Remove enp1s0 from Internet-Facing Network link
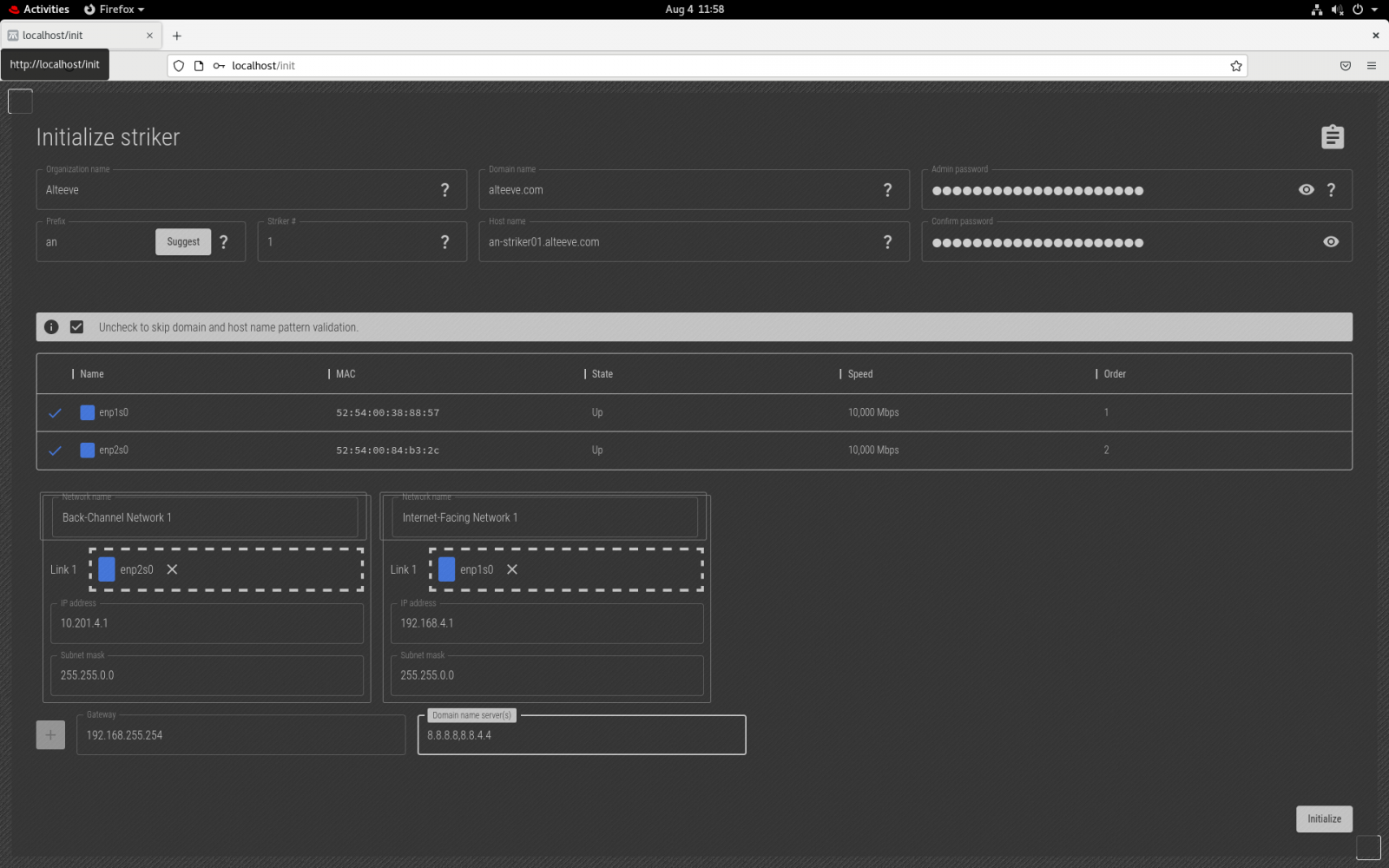 click(x=512, y=569)
